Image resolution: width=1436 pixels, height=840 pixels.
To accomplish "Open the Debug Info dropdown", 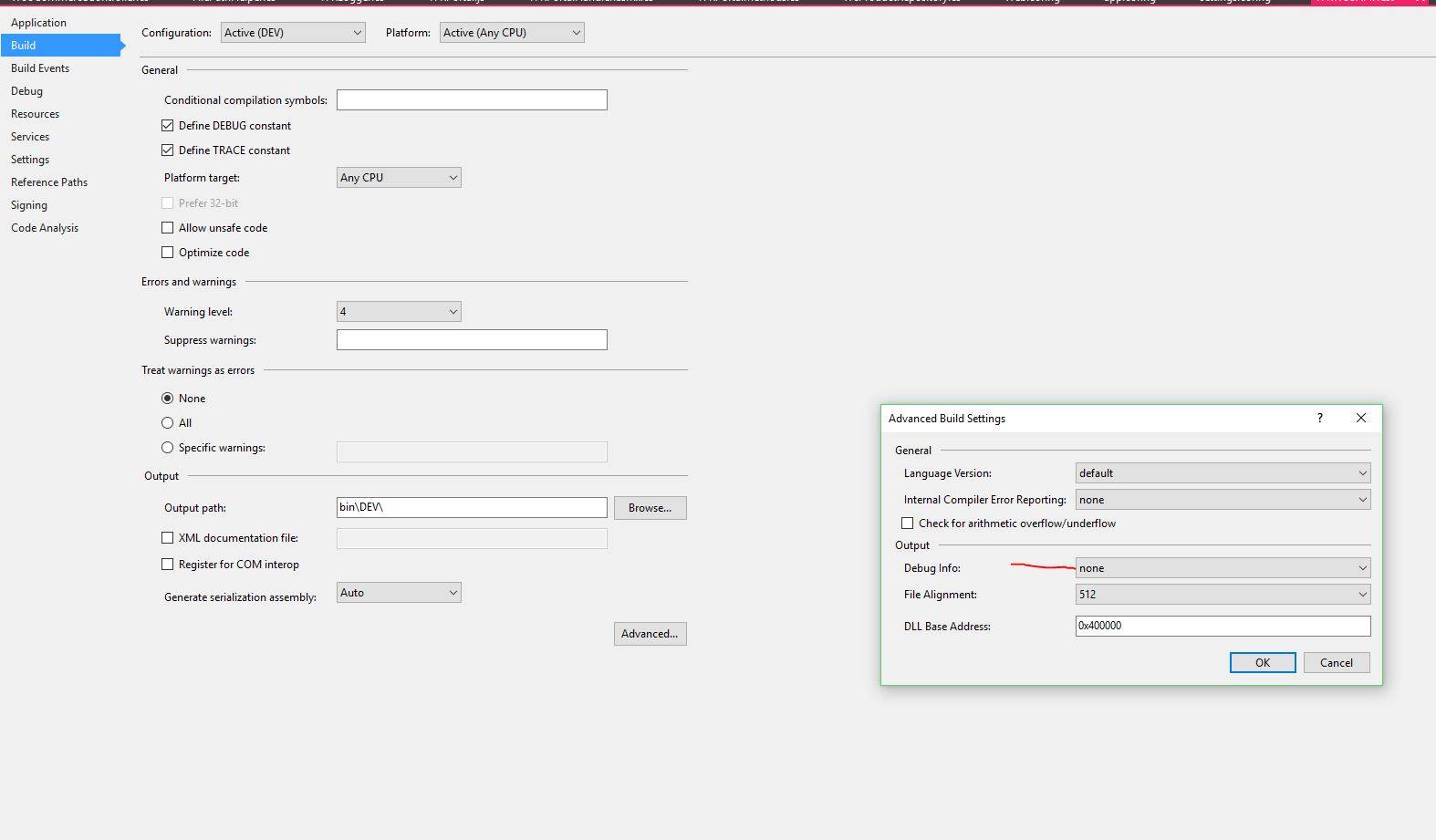I will coord(1223,568).
